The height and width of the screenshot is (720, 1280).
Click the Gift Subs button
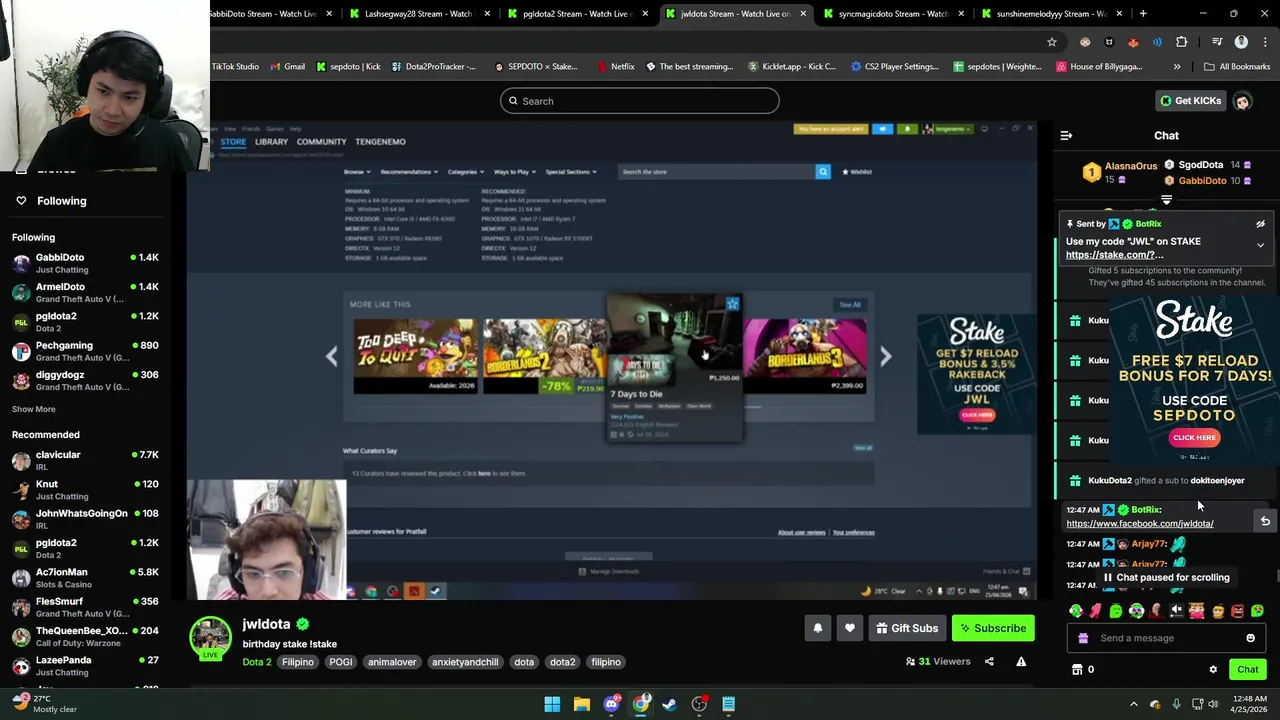tap(907, 628)
